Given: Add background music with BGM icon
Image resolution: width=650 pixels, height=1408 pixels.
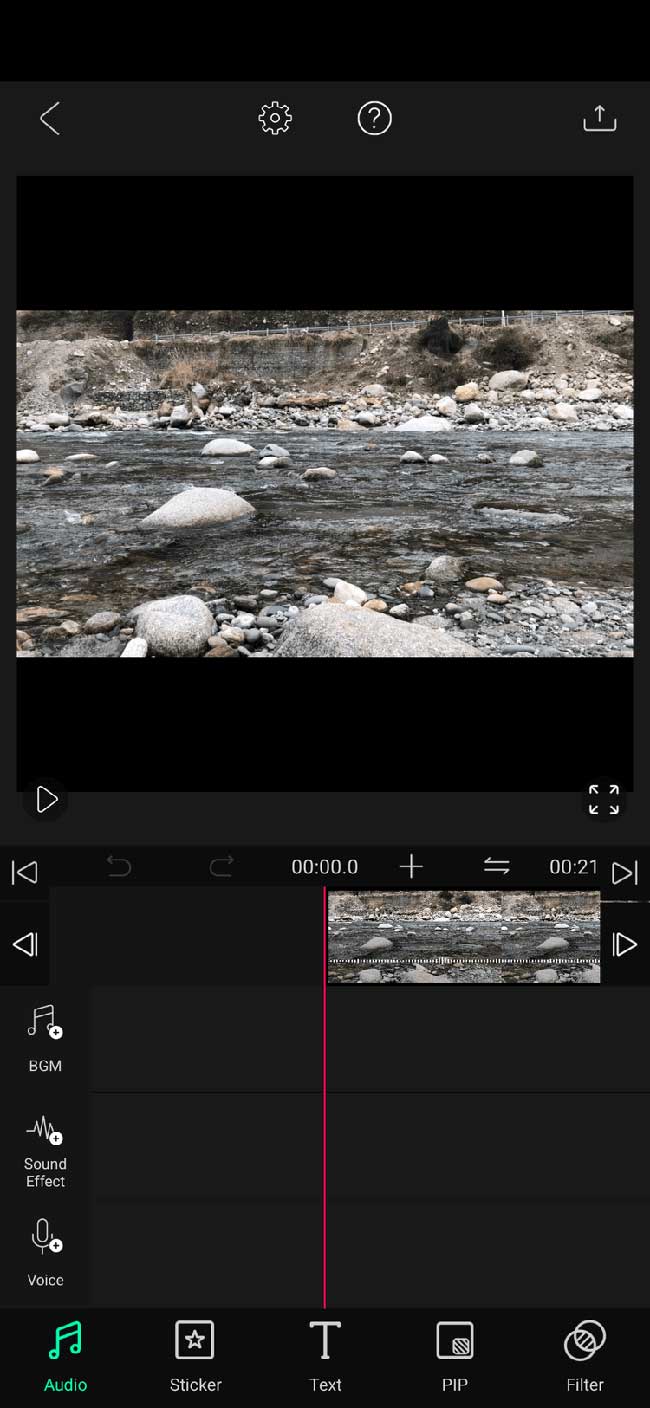Looking at the screenshot, I should (x=45, y=1039).
